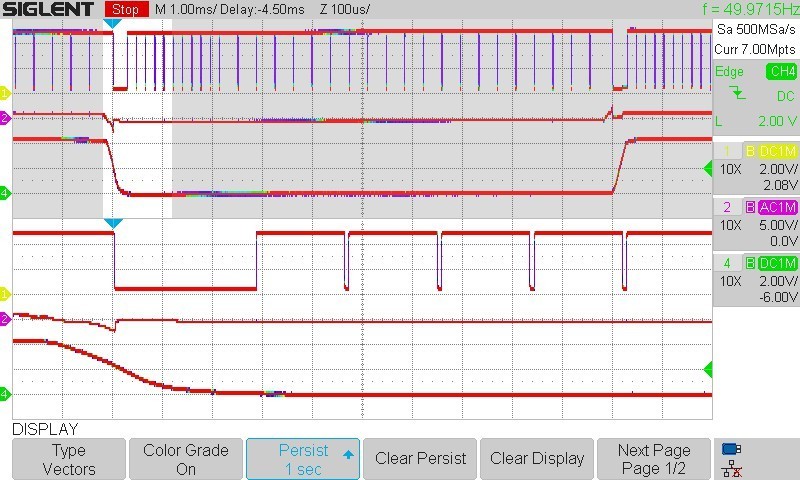The width and height of the screenshot is (800, 480).
Task: Click channel 1 ground marker in main view
Action: pyautogui.click(x=5, y=93)
